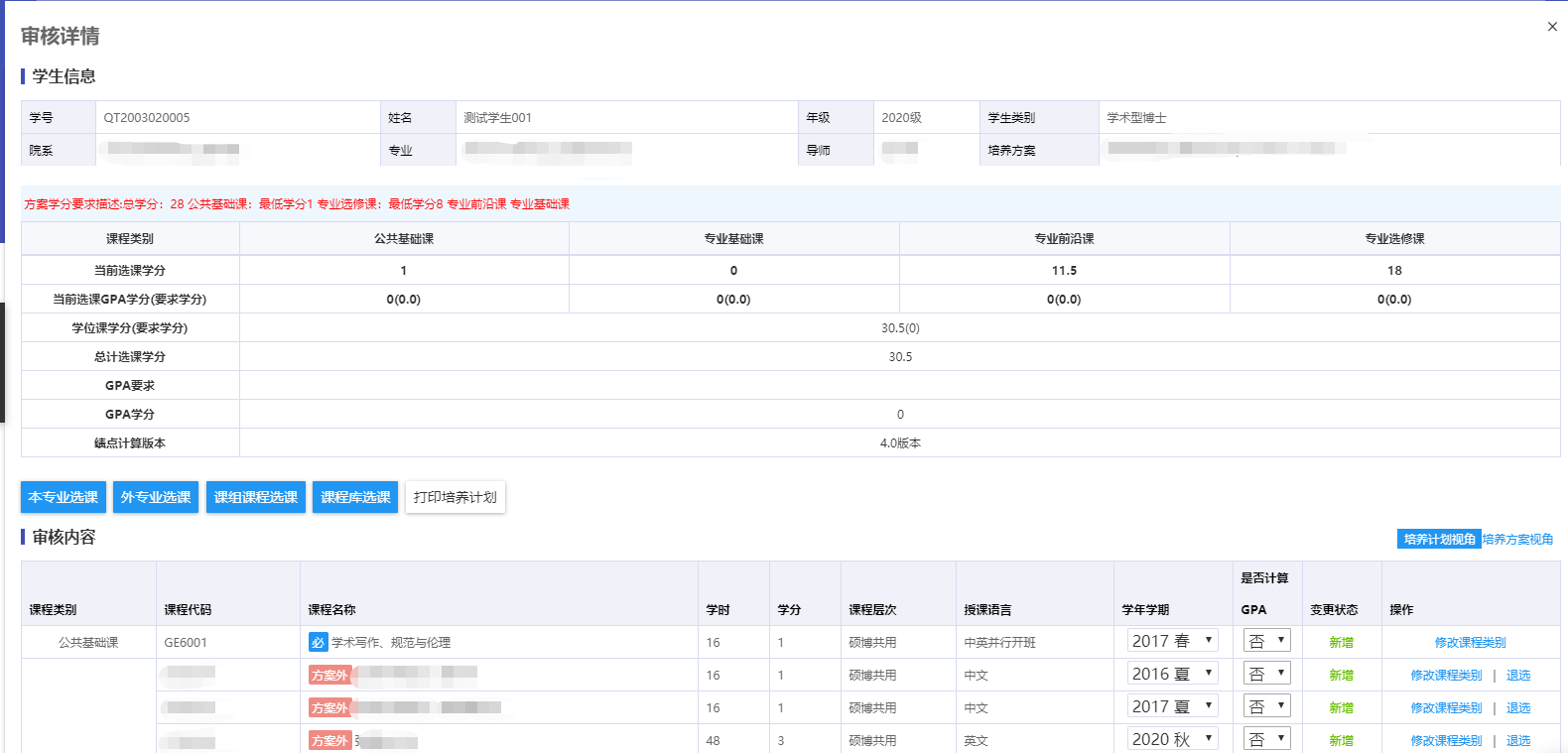The height and width of the screenshot is (753, 1568).
Task: Click the 方案外 tag in the 2020 秋 row
Action: point(329,741)
